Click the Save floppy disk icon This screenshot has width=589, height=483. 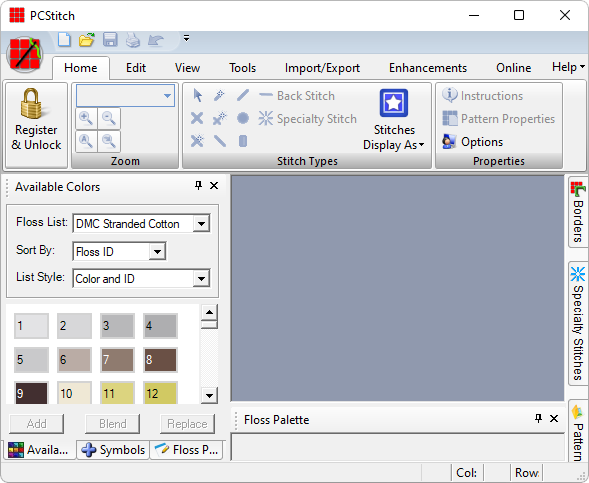coord(110,39)
